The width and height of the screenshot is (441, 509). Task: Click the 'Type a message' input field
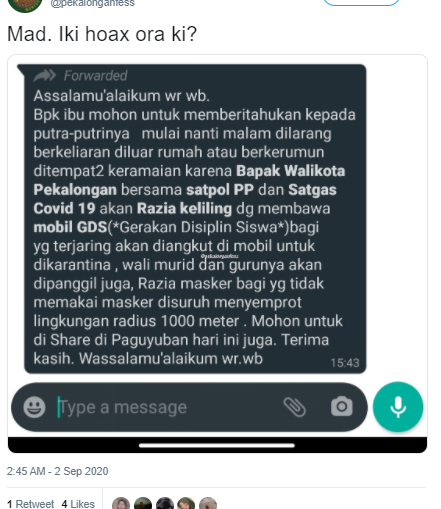click(167, 407)
